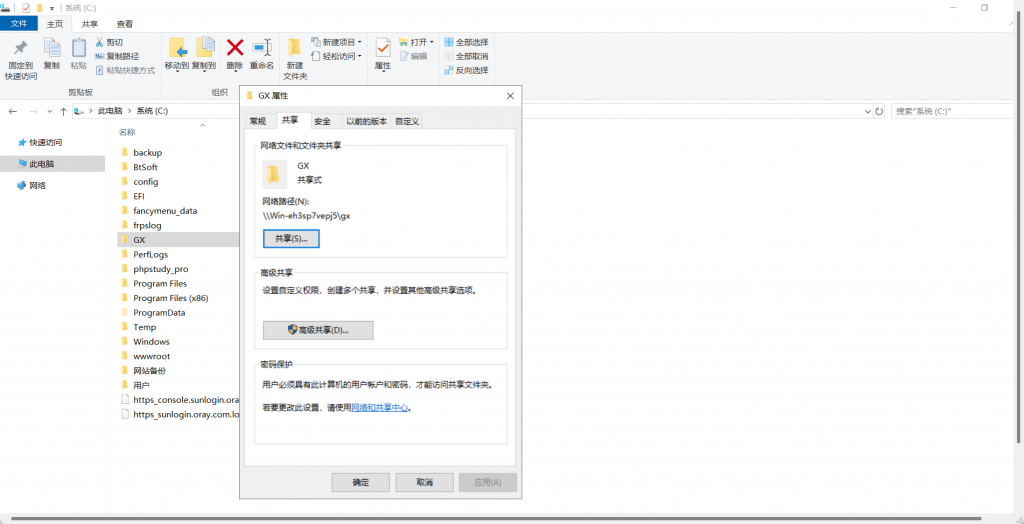Viewport: 1024px width, 524px height.
Task: Click Select all (全部选择) in ribbon
Action: [x=466, y=42]
